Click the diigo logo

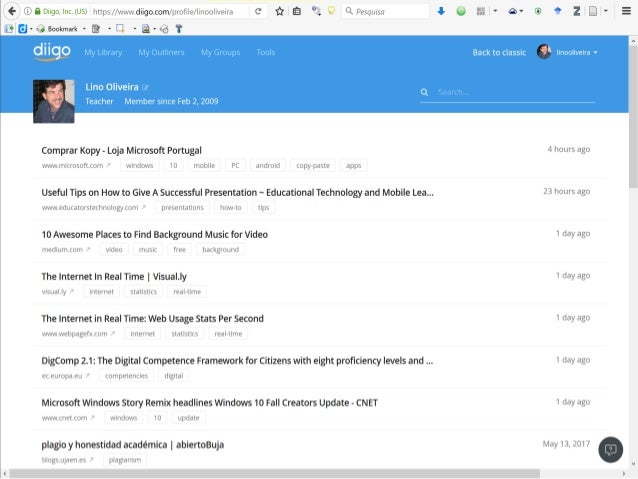(52, 52)
